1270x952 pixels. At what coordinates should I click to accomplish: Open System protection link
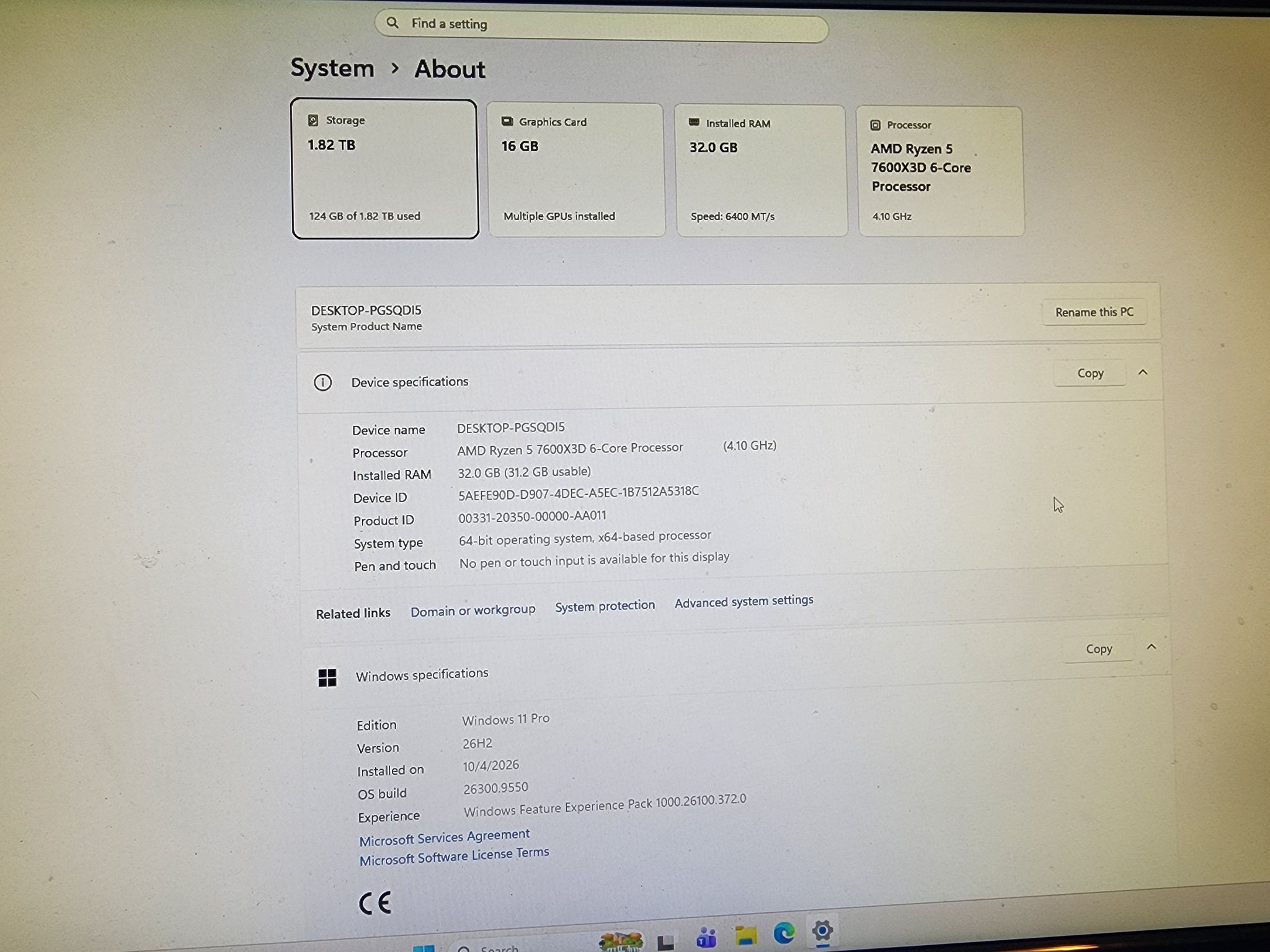[605, 606]
